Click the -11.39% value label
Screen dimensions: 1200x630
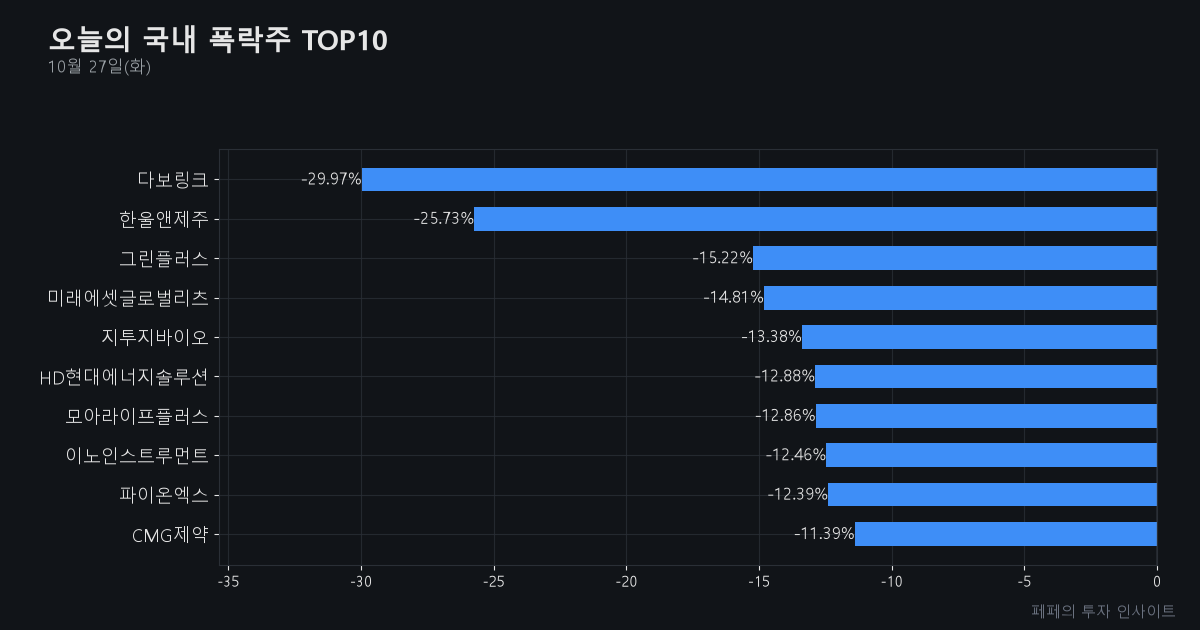[x=824, y=534]
